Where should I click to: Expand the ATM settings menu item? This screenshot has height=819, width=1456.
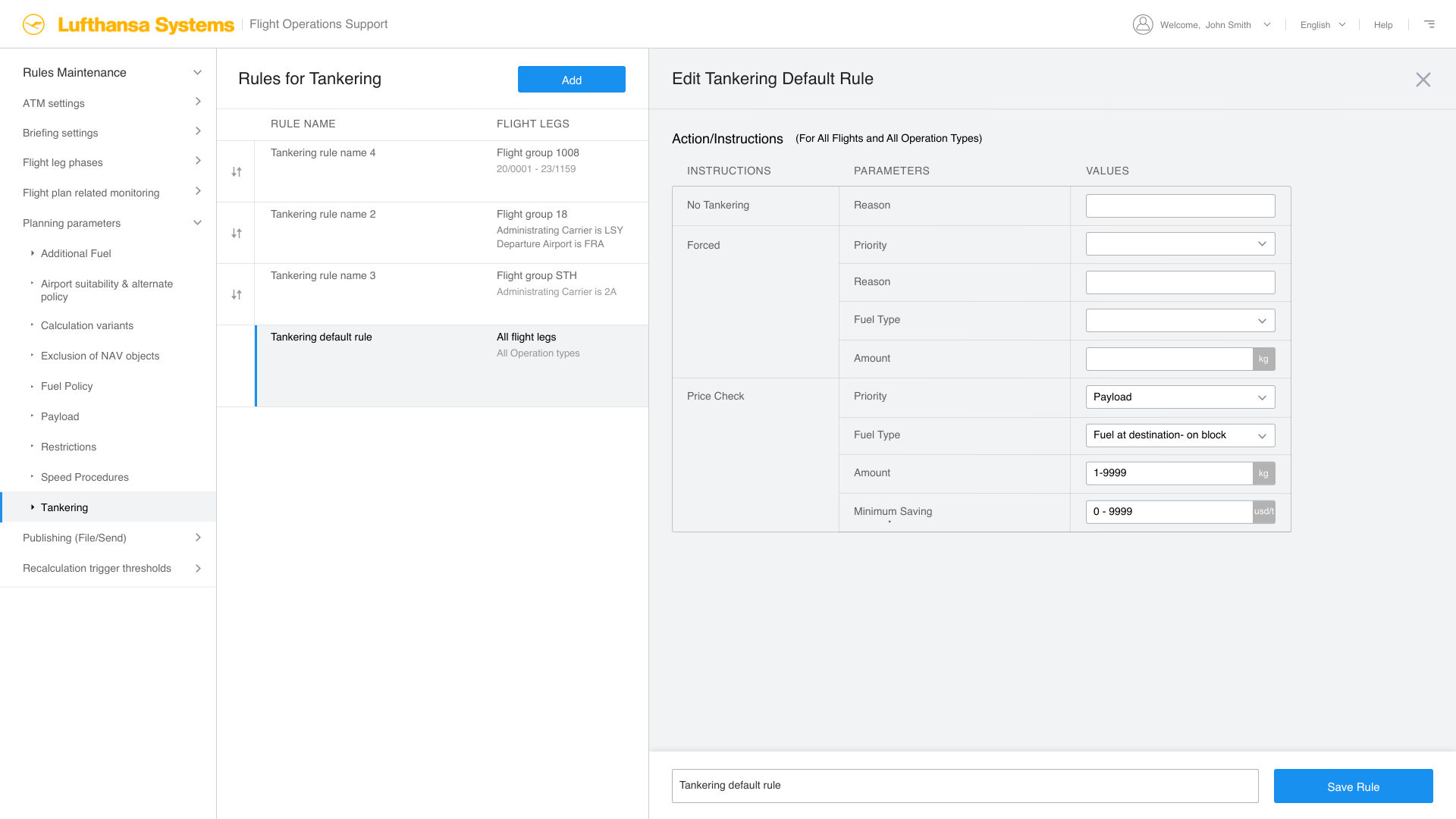pos(198,102)
